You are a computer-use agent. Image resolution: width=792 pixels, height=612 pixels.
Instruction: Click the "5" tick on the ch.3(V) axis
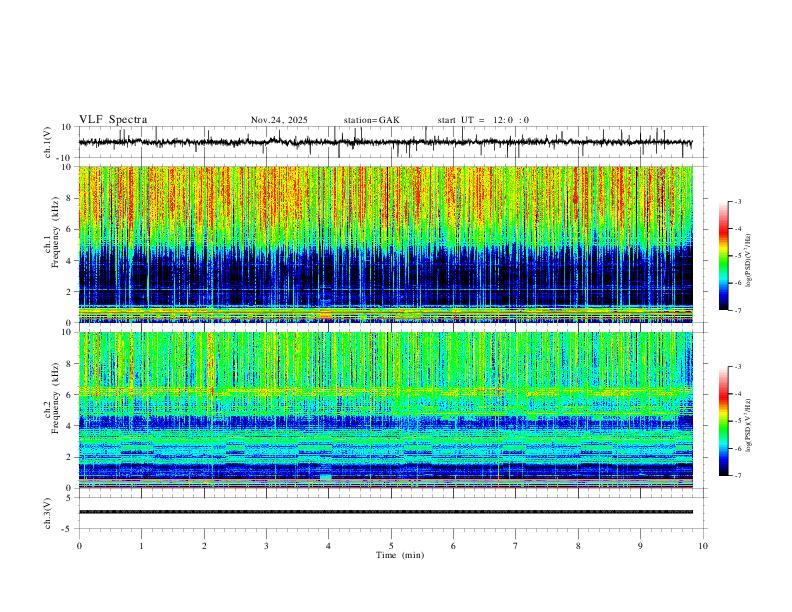[70, 497]
